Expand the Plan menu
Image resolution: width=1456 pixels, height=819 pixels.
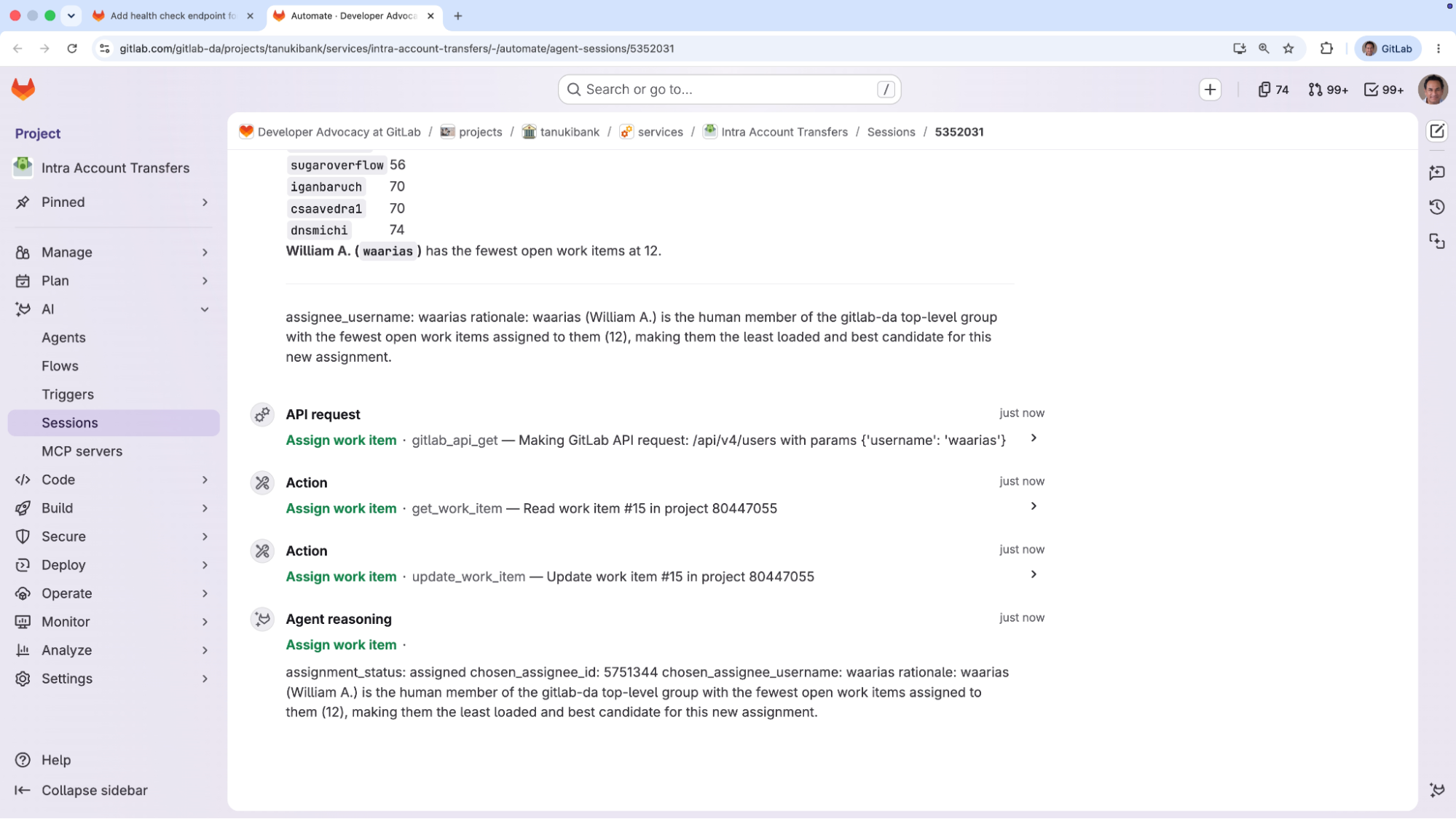tap(113, 281)
